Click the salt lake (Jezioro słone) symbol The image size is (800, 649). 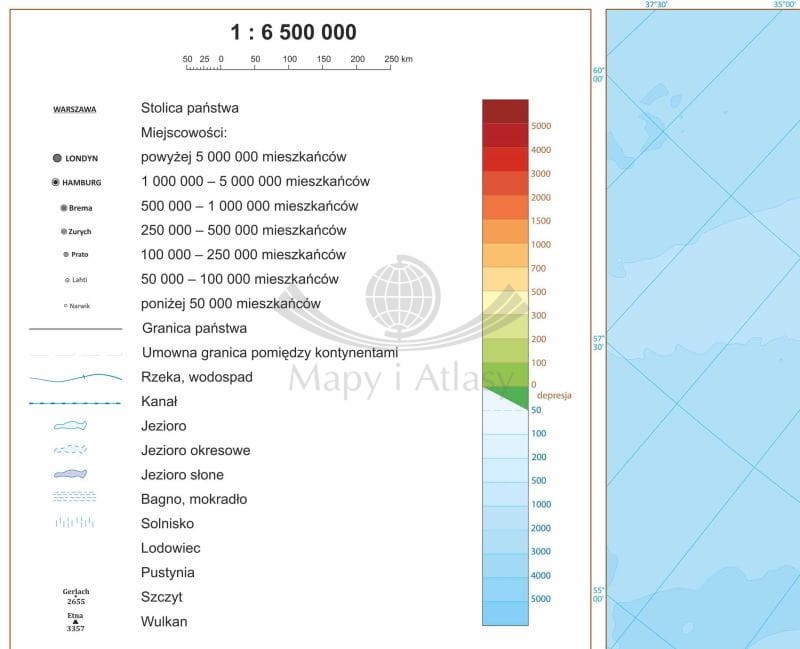71,474
